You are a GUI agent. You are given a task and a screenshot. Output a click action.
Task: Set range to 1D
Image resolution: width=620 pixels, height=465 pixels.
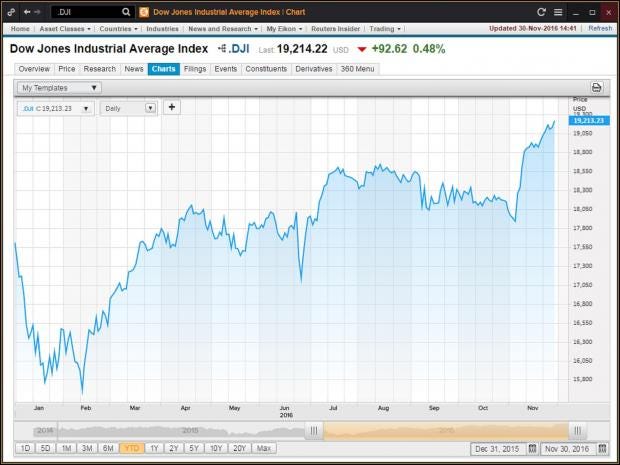coord(25,448)
